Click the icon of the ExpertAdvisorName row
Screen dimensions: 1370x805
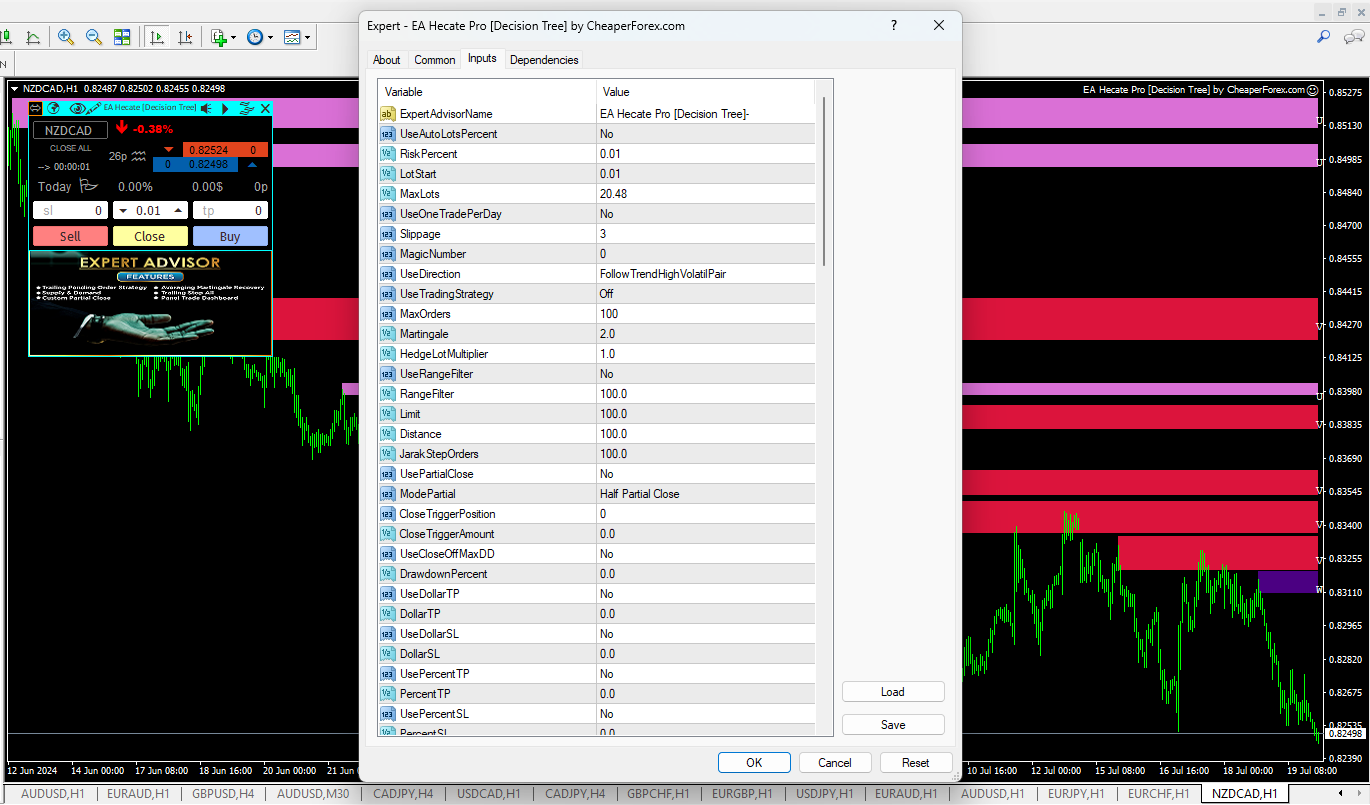coord(388,114)
